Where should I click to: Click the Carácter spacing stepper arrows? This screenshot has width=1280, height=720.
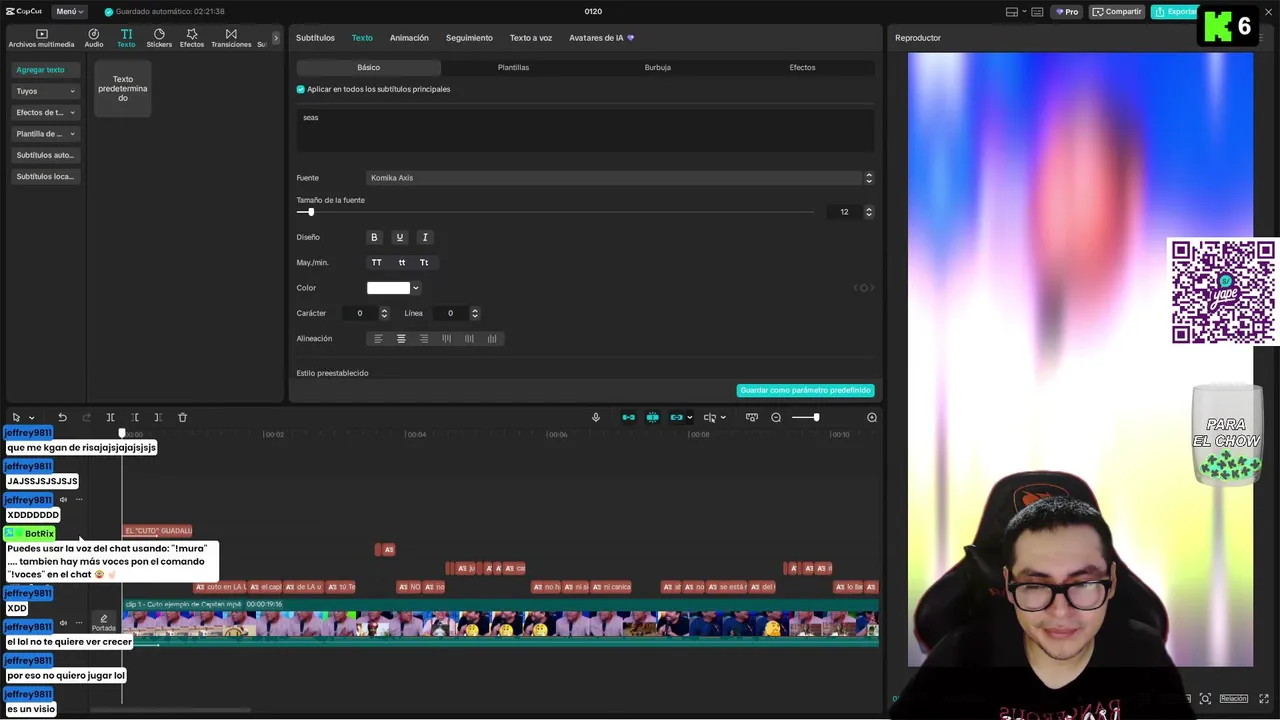click(384, 313)
